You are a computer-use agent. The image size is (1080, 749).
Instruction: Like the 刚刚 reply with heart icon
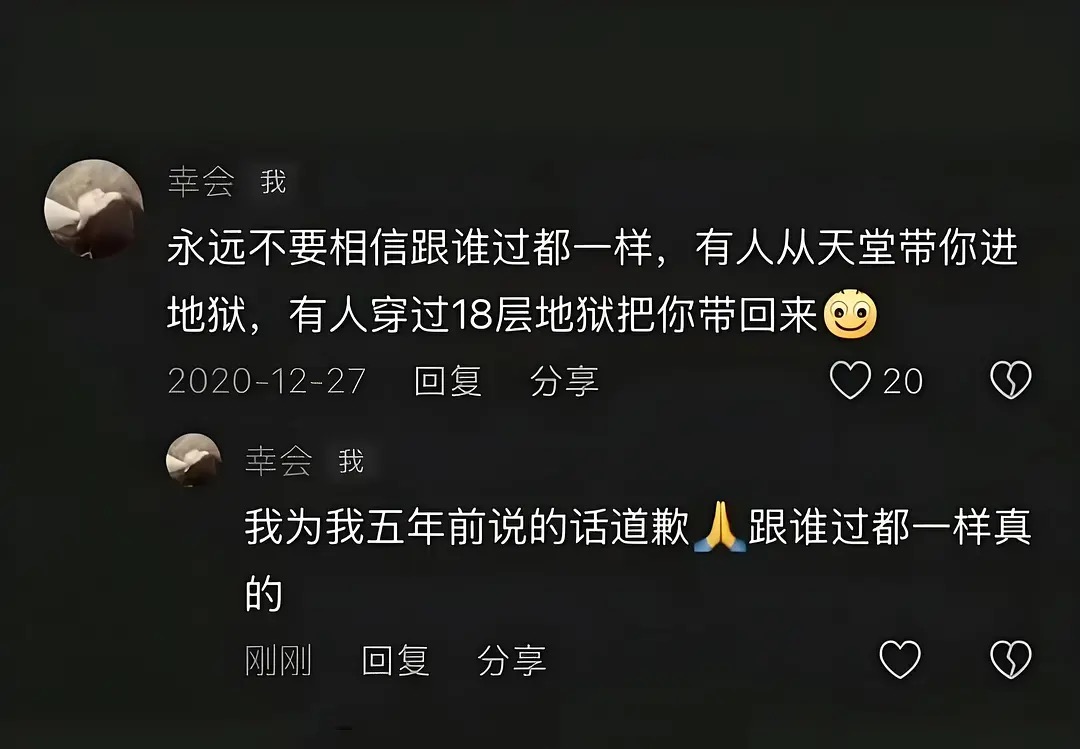(900, 659)
